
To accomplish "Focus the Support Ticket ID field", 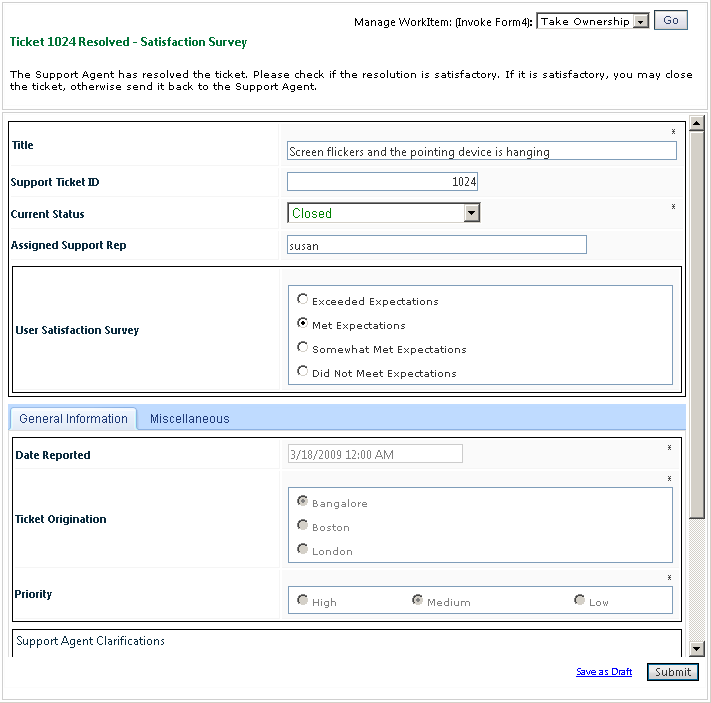I will pyautogui.click(x=382, y=182).
